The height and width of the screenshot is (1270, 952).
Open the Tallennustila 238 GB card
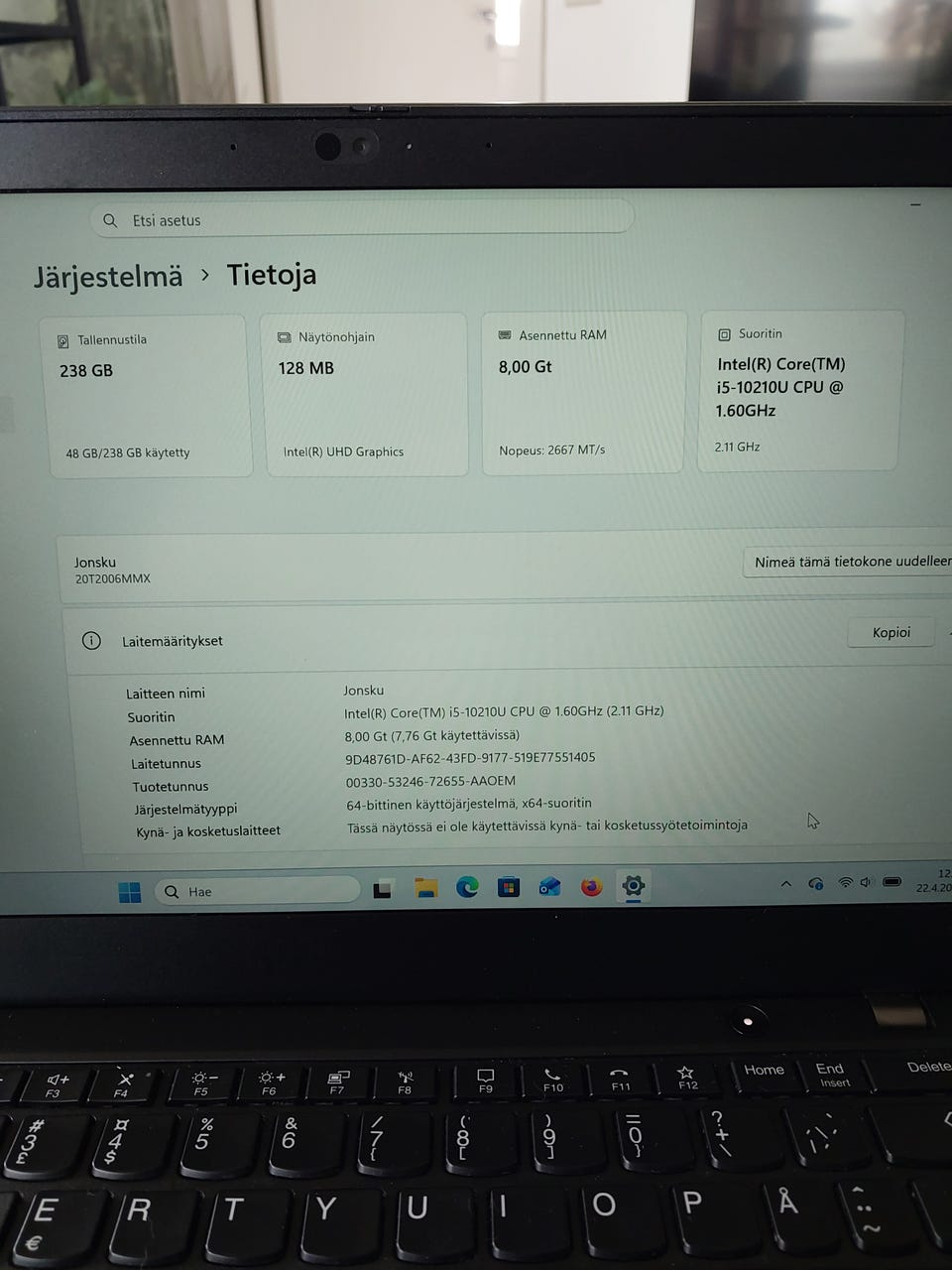tap(148, 397)
